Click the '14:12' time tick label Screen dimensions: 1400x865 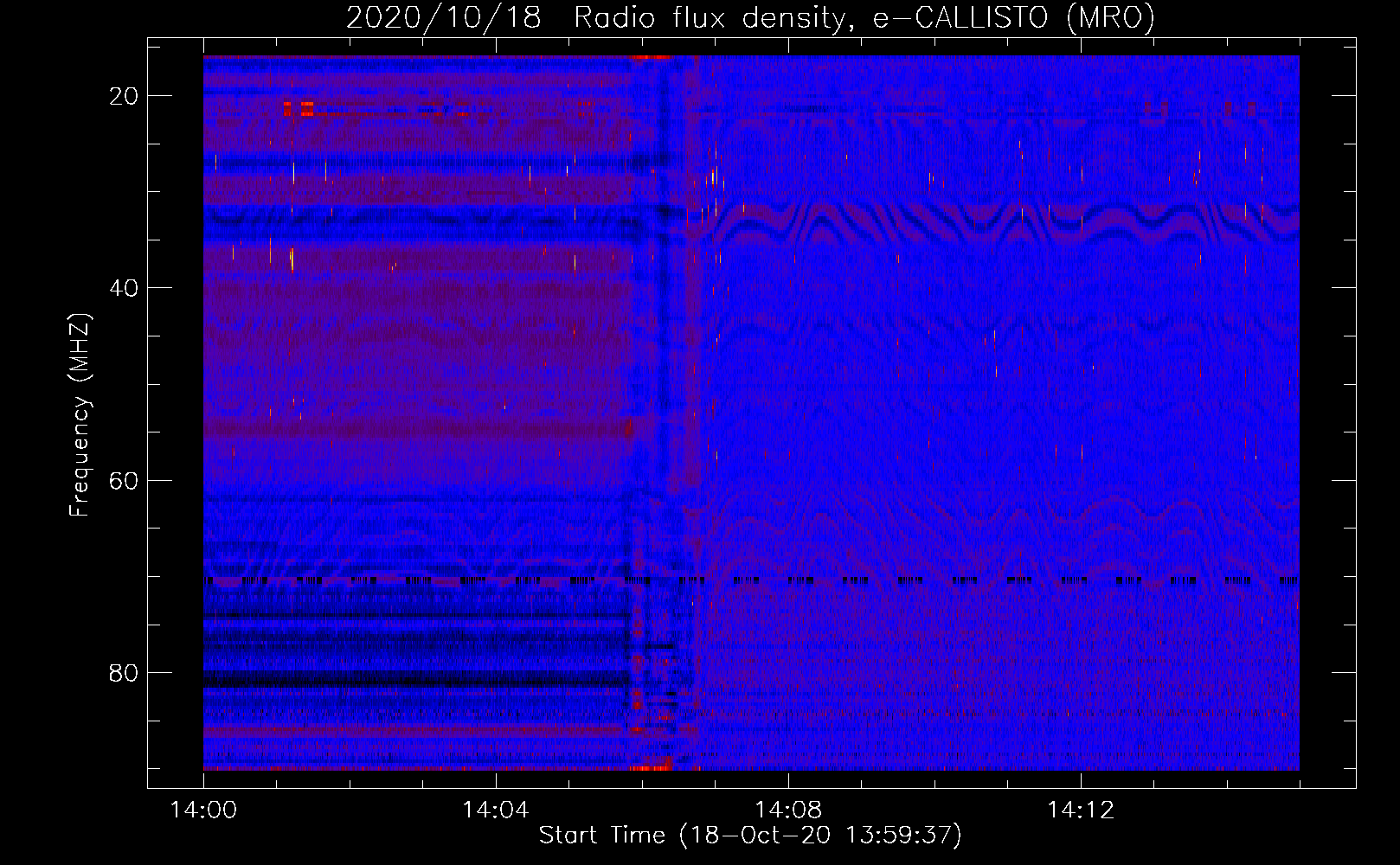point(1080,811)
